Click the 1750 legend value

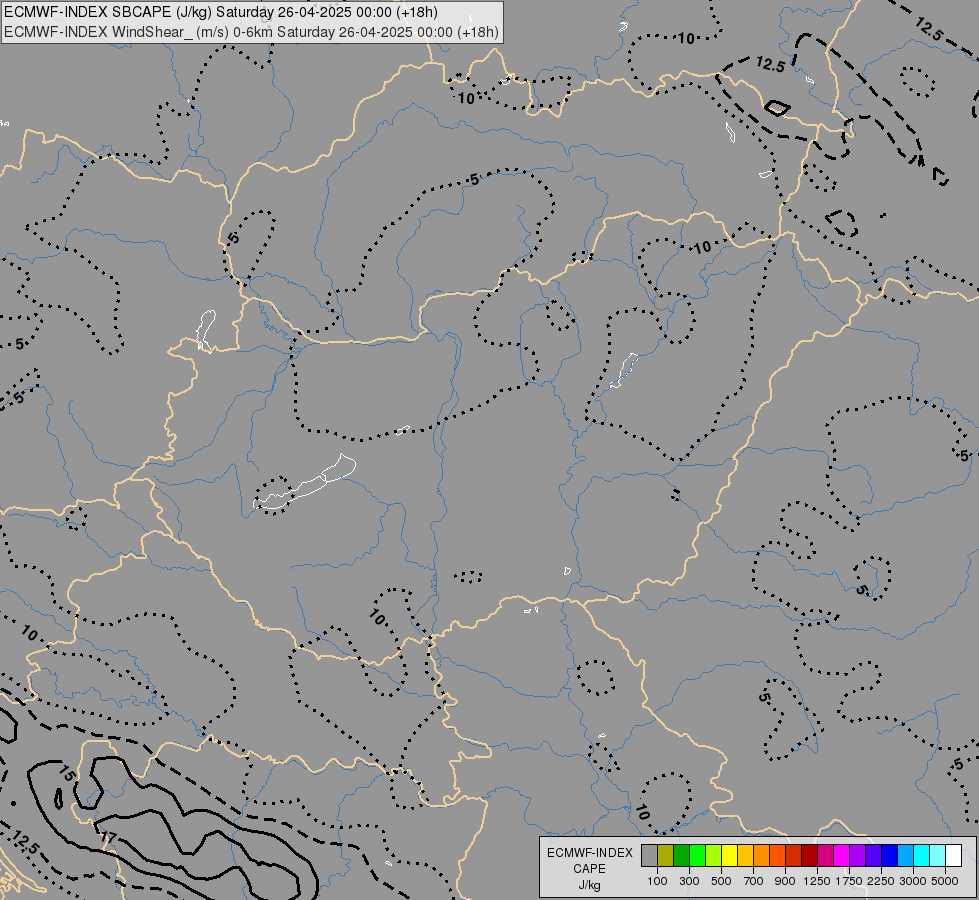(x=849, y=881)
